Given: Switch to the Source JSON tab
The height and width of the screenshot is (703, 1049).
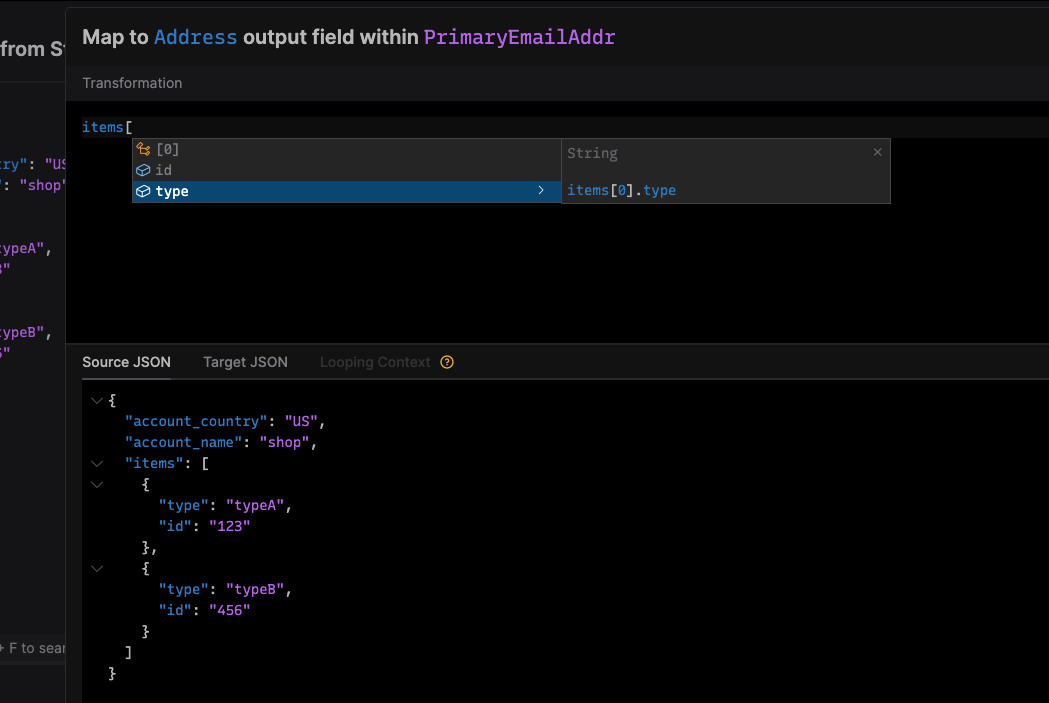Looking at the screenshot, I should [x=126, y=362].
